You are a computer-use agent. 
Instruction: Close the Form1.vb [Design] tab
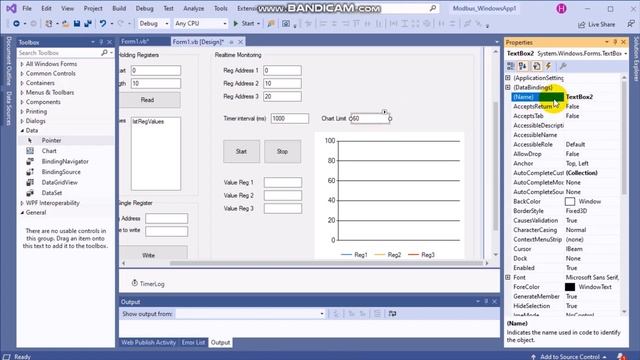(x=241, y=42)
